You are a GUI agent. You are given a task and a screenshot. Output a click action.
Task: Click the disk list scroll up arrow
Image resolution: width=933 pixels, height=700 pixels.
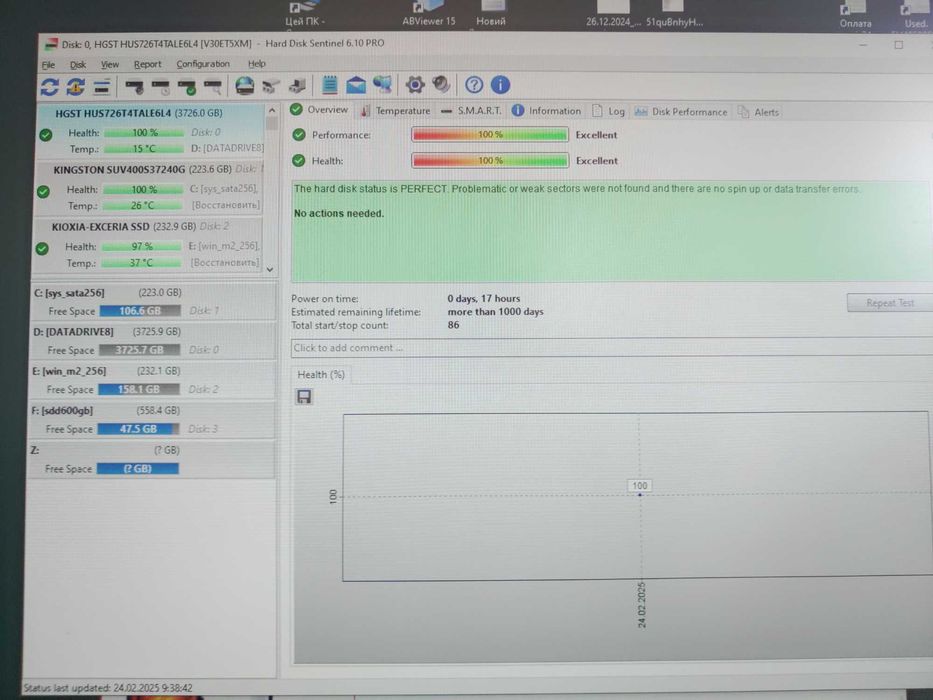tap(272, 111)
